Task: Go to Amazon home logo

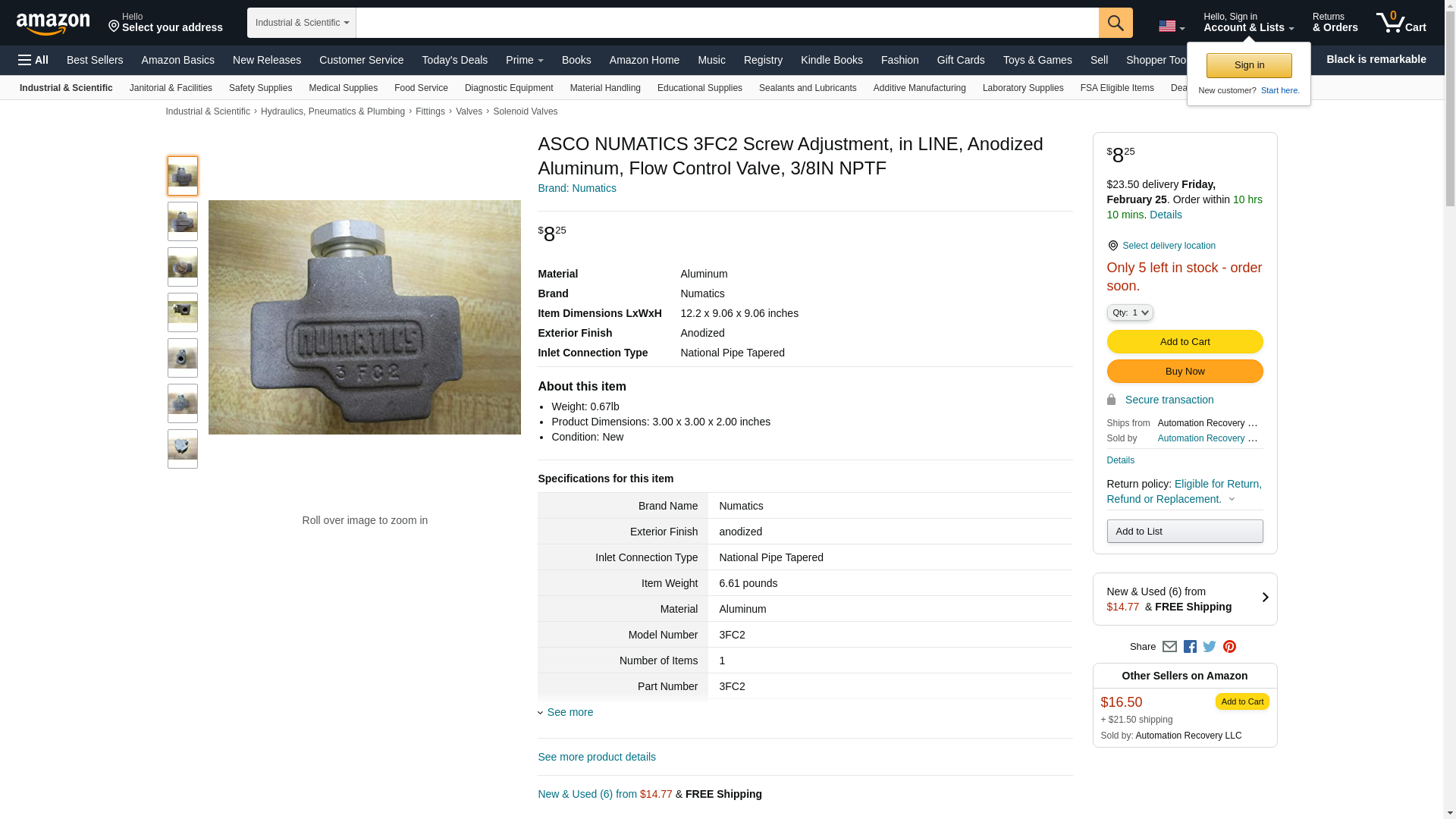Action: pyautogui.click(x=53, y=24)
